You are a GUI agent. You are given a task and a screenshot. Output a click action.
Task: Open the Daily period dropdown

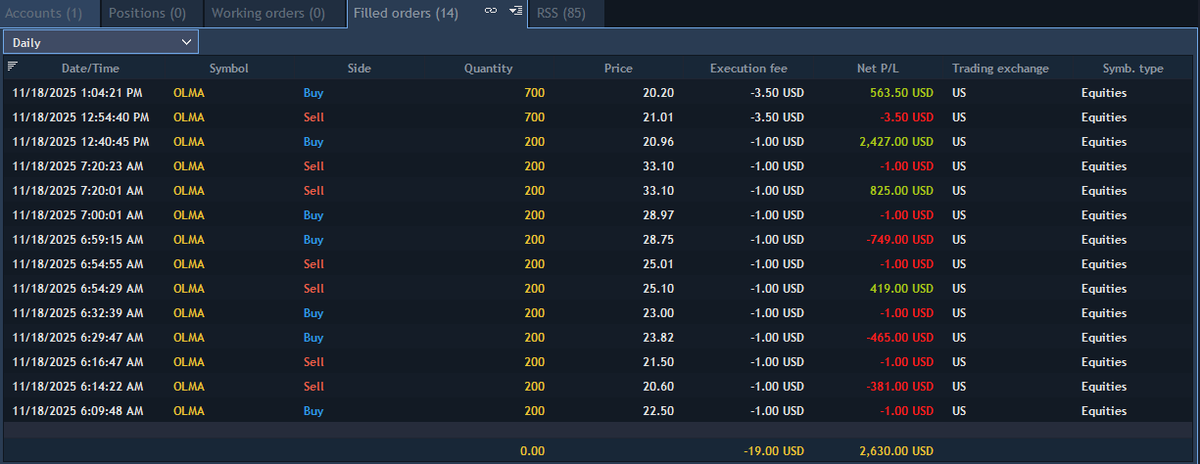click(x=101, y=42)
